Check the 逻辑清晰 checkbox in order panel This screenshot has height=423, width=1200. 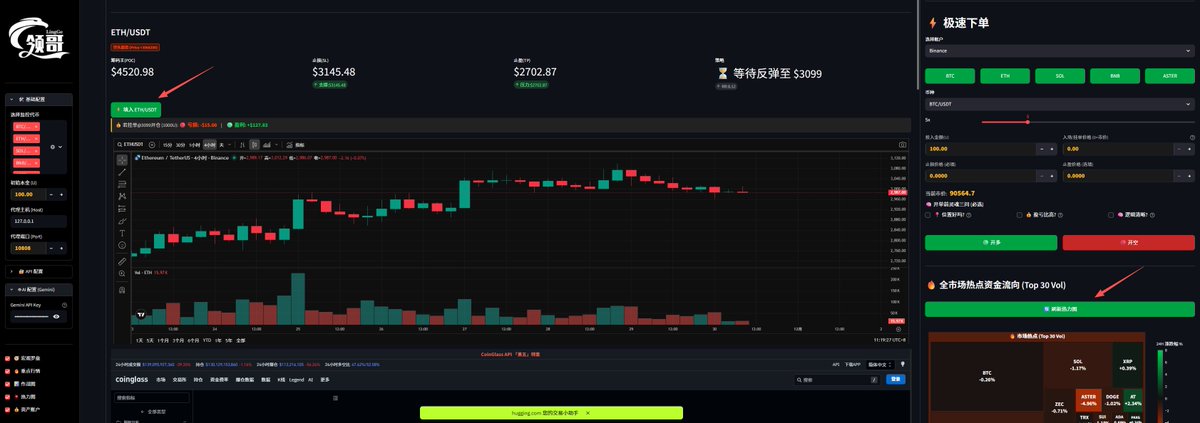1112,215
